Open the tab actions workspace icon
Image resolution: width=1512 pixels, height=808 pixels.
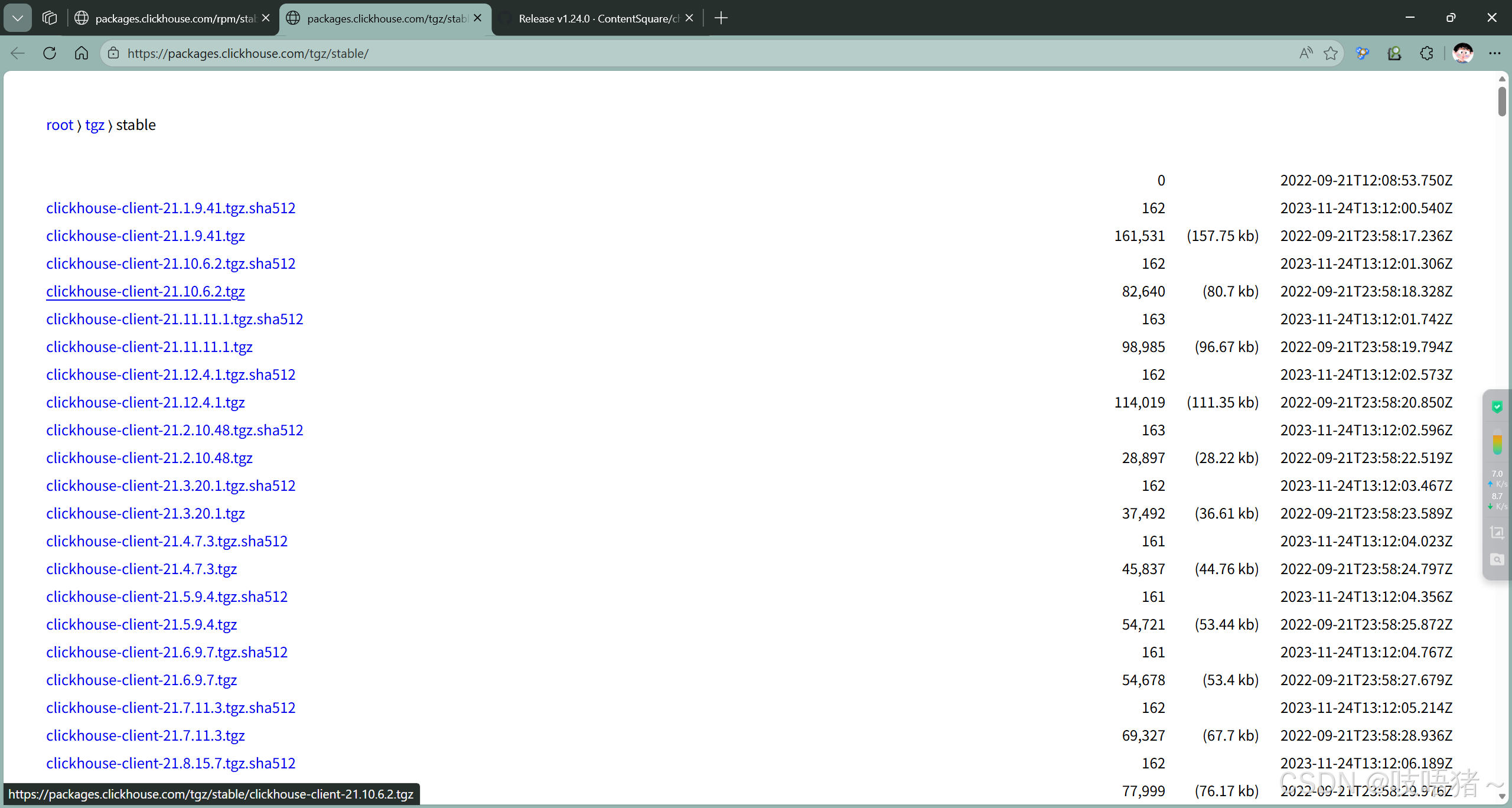click(x=50, y=18)
